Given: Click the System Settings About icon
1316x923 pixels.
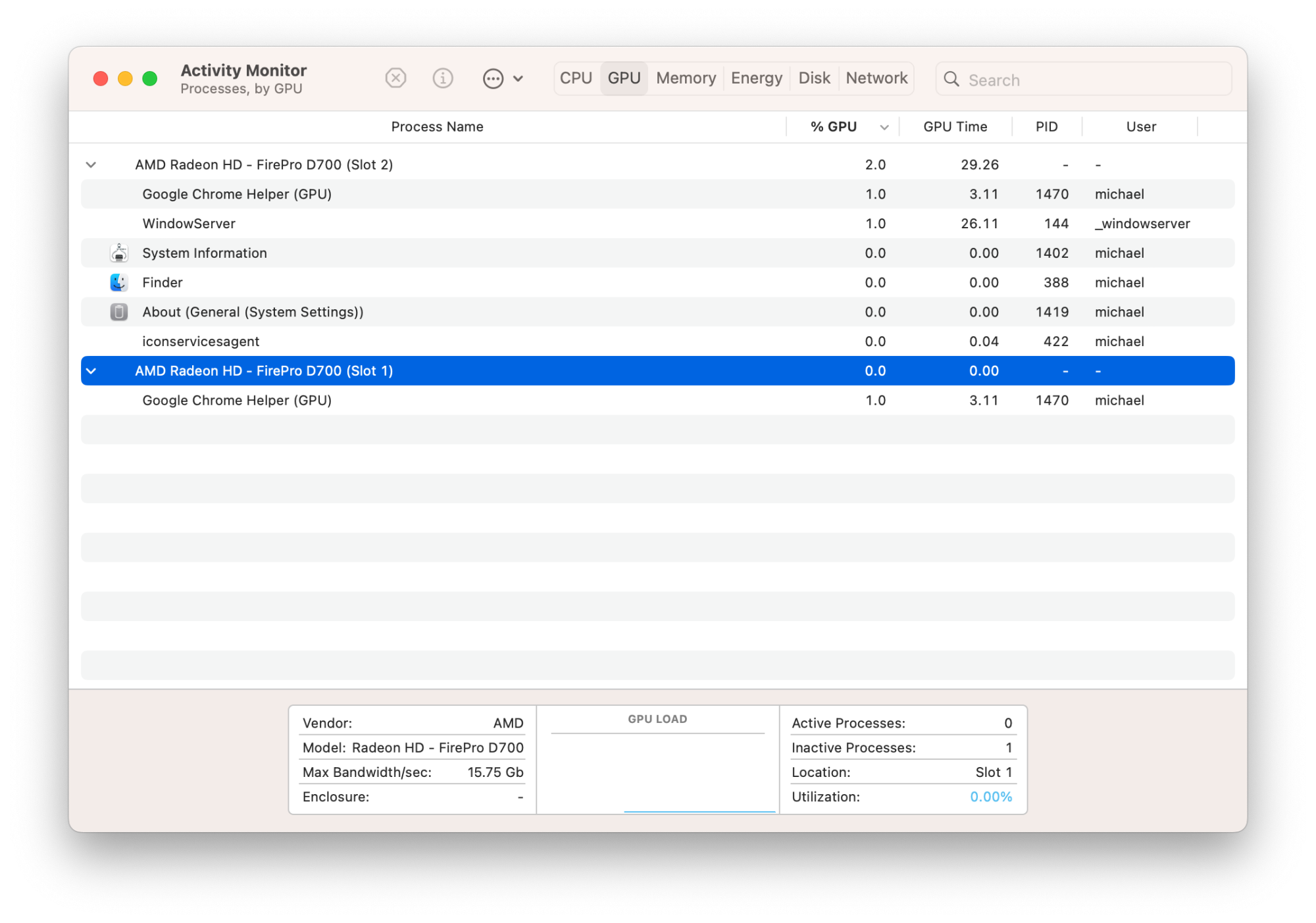Looking at the screenshot, I should [119, 312].
